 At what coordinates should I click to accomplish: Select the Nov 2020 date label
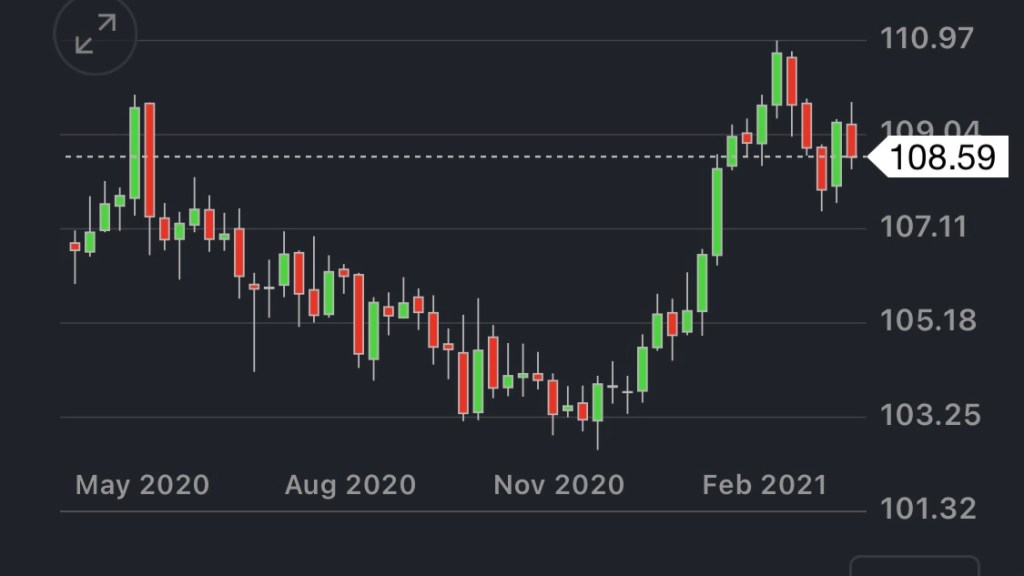[558, 486]
